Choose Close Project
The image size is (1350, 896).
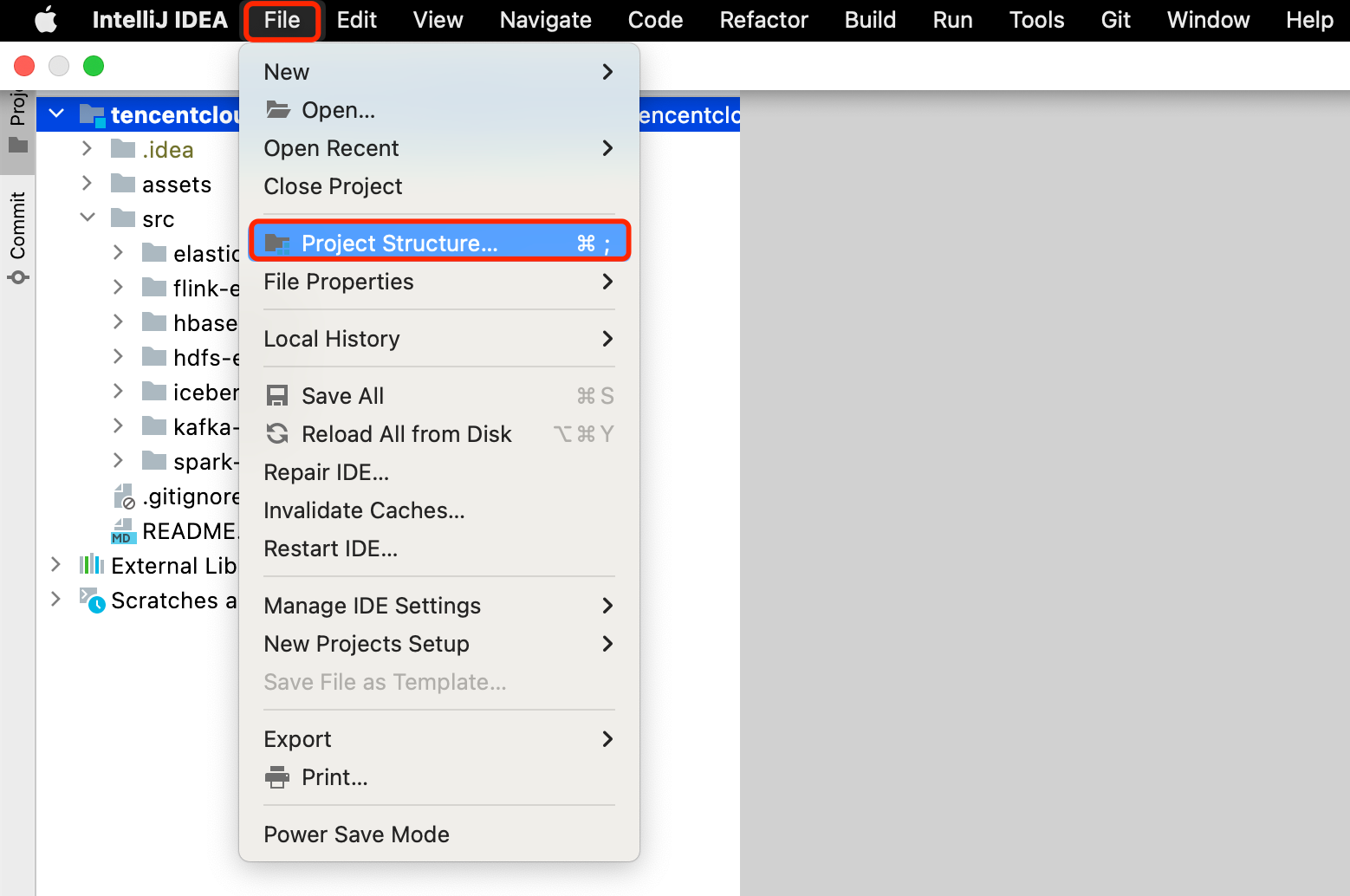tap(333, 186)
